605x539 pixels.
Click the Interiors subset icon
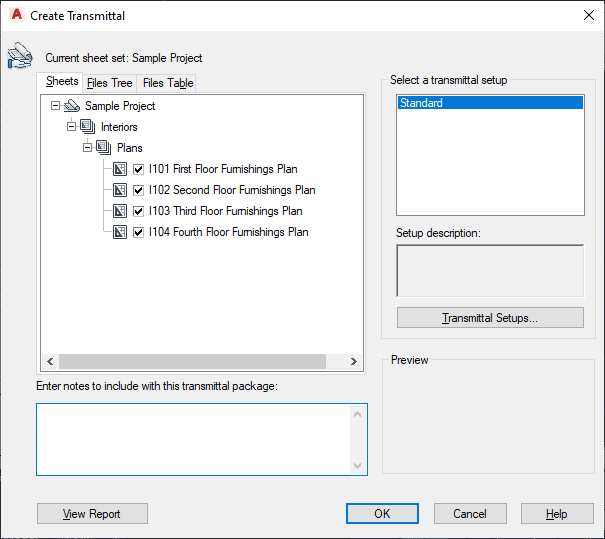click(x=88, y=127)
